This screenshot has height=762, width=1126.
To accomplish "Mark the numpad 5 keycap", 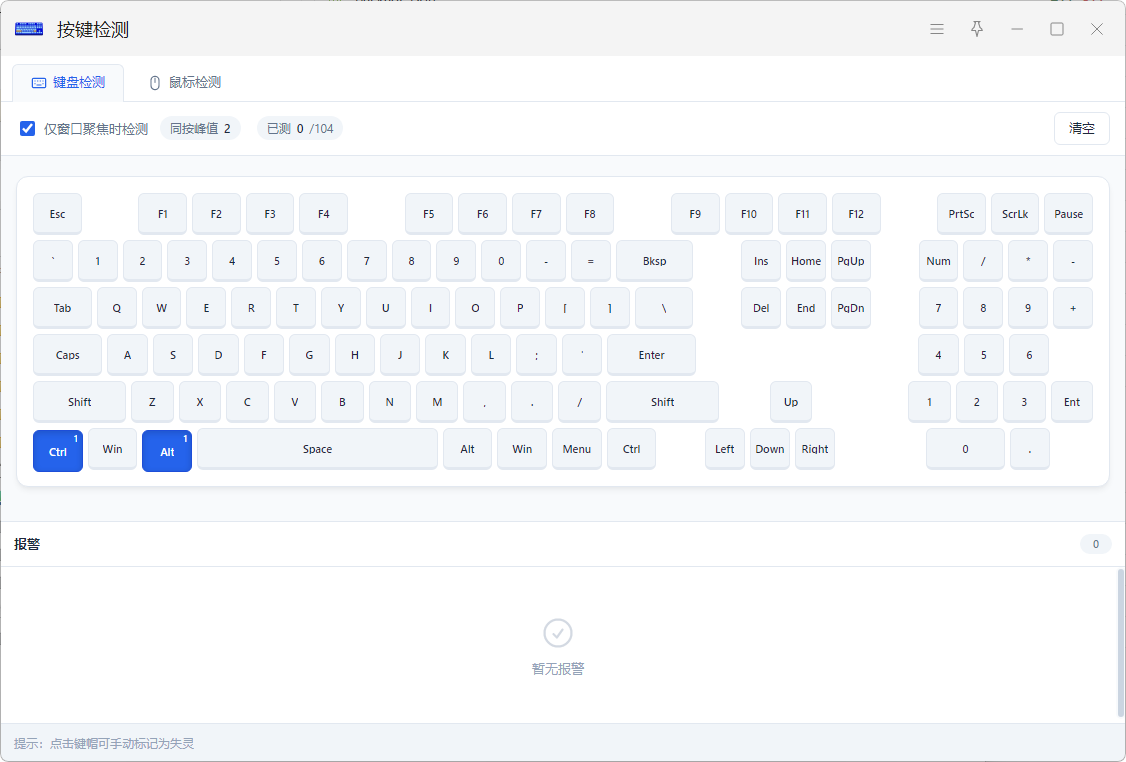I will click(984, 355).
